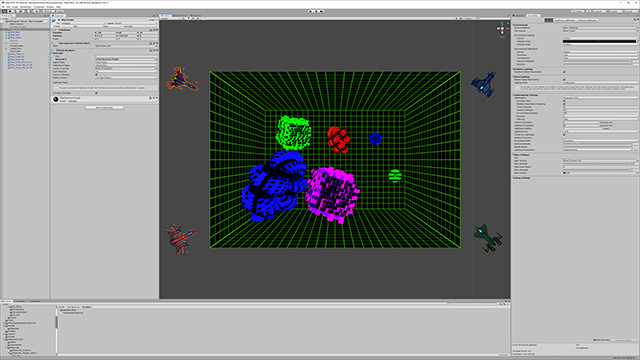
Task: Enable the Fog checkbox in Other Settings
Action: click(564, 158)
